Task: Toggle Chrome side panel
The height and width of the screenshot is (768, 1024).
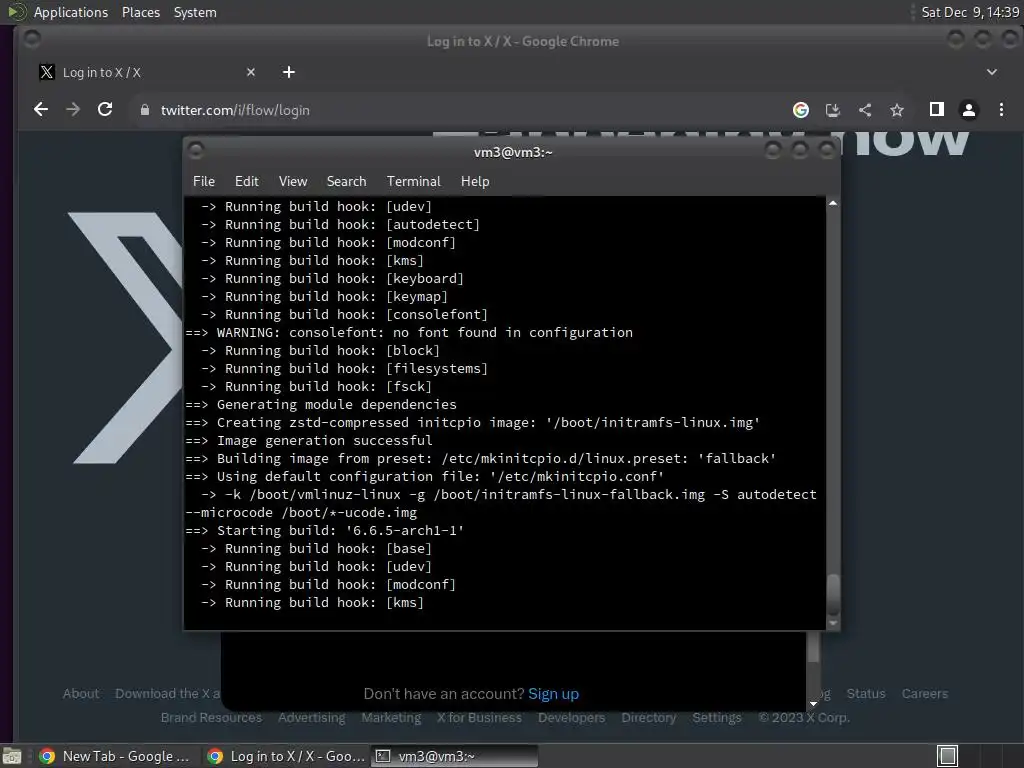Action: (x=936, y=110)
